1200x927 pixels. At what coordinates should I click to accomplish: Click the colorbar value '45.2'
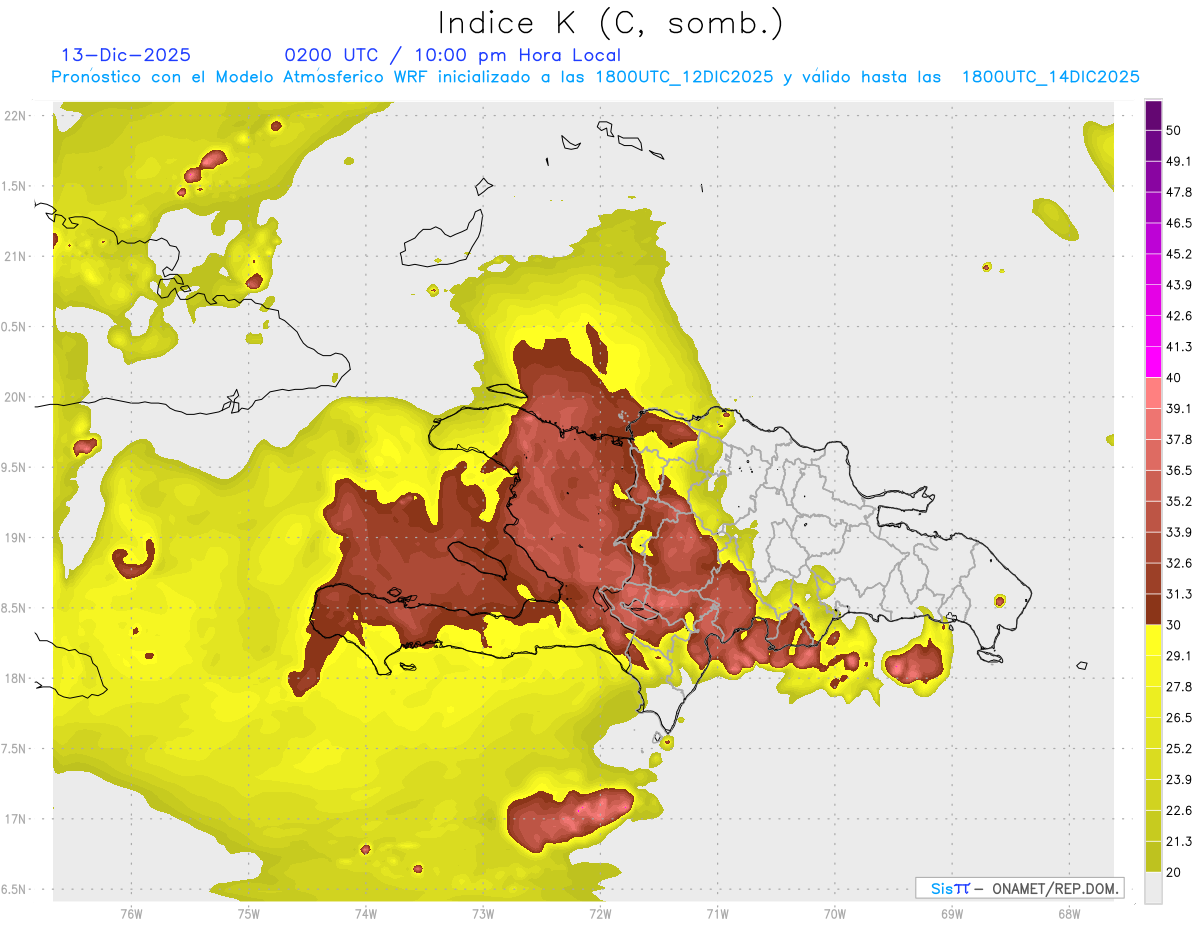[1179, 254]
